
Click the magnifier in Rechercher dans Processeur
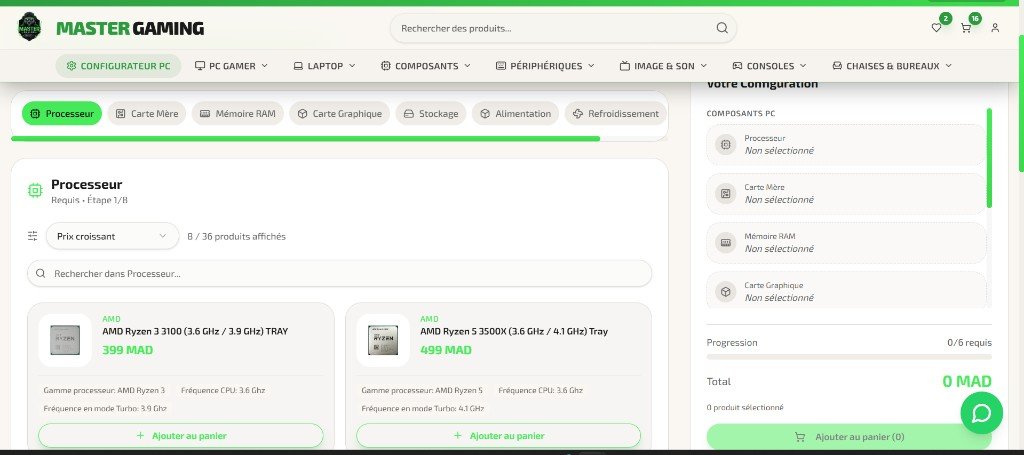coord(41,274)
